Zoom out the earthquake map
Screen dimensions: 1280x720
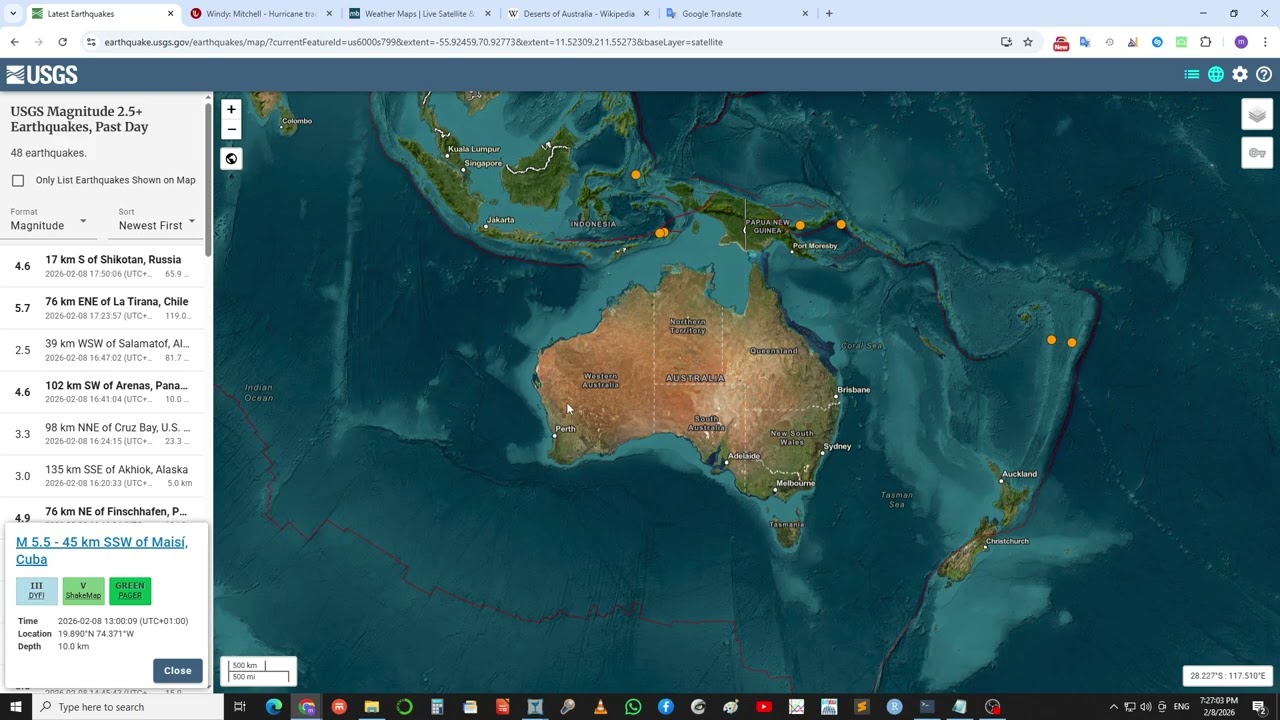point(231,129)
